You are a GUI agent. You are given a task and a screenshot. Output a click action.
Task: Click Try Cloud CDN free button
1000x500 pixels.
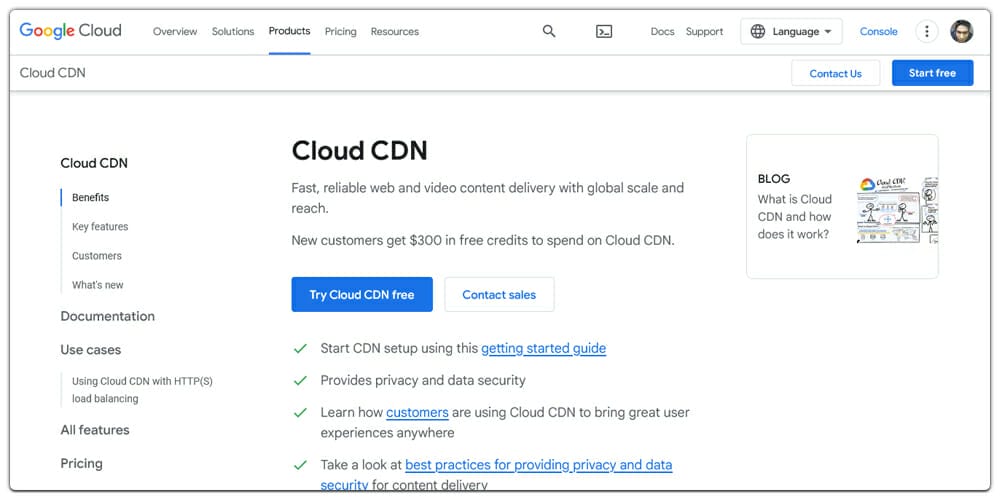pos(362,295)
